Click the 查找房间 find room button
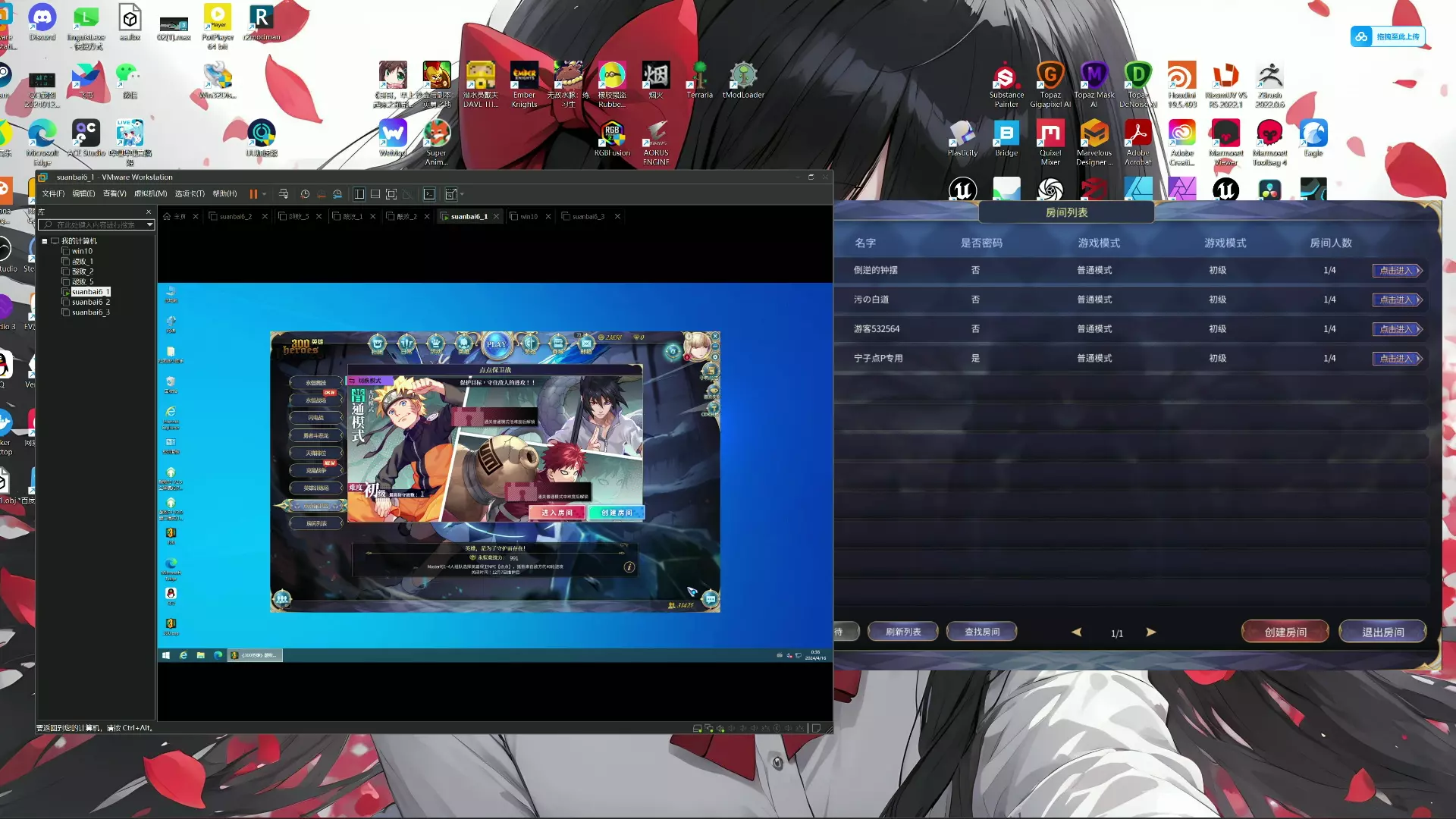The width and height of the screenshot is (1456, 819). pos(981,632)
